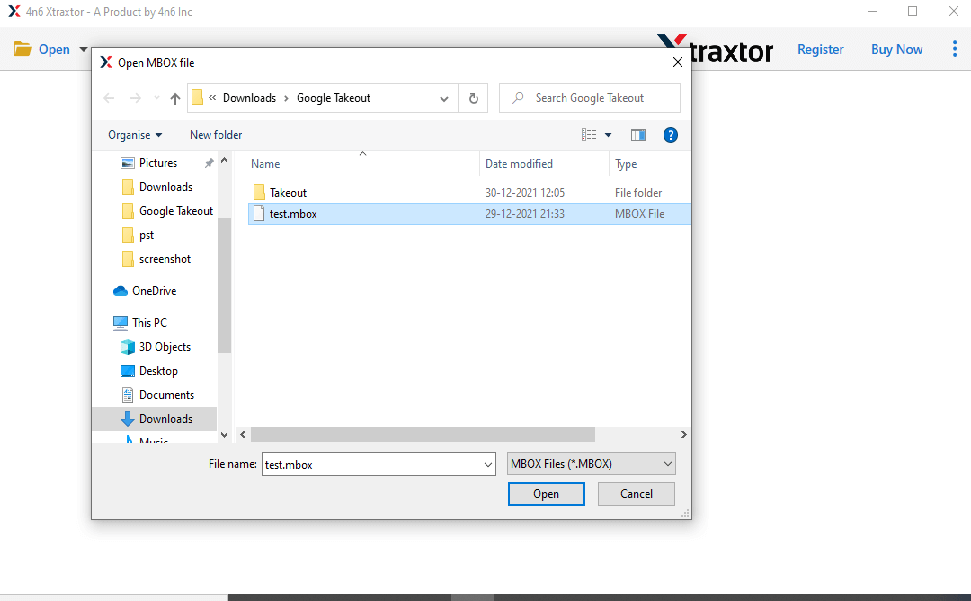Open the MBOX Files type filter dropdown
Screen dimensions: 971x601
591,464
